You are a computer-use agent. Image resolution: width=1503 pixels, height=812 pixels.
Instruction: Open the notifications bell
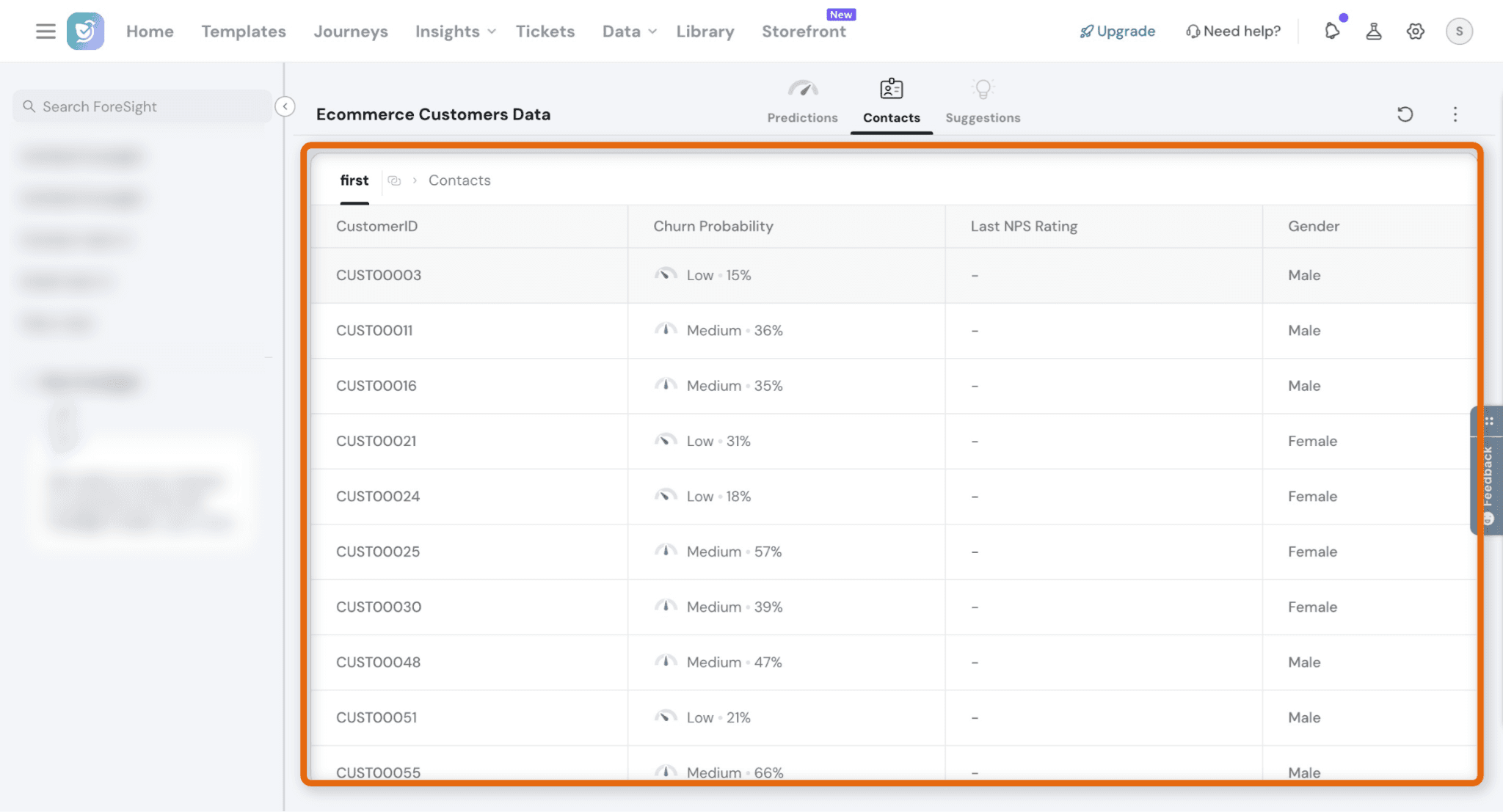click(x=1332, y=31)
